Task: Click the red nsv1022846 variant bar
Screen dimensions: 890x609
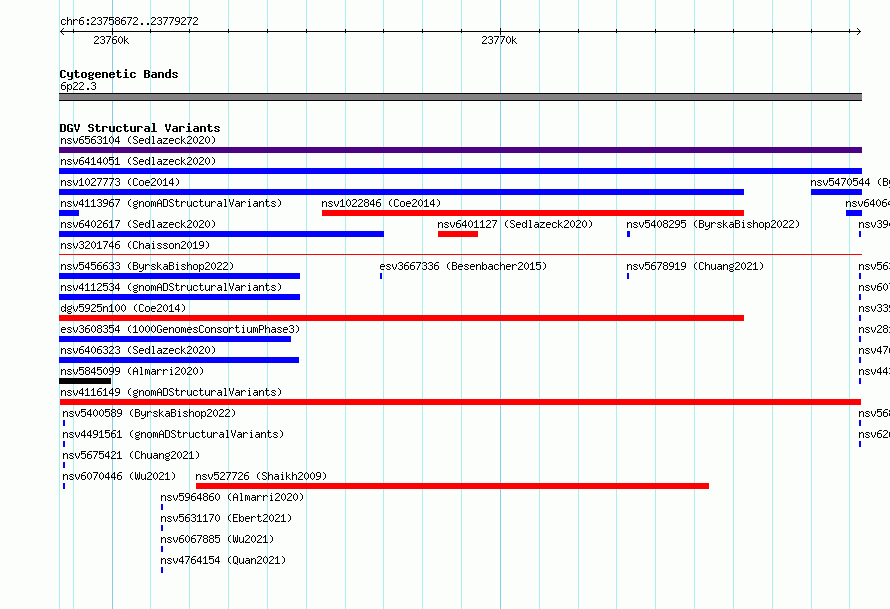Action: tap(533, 213)
